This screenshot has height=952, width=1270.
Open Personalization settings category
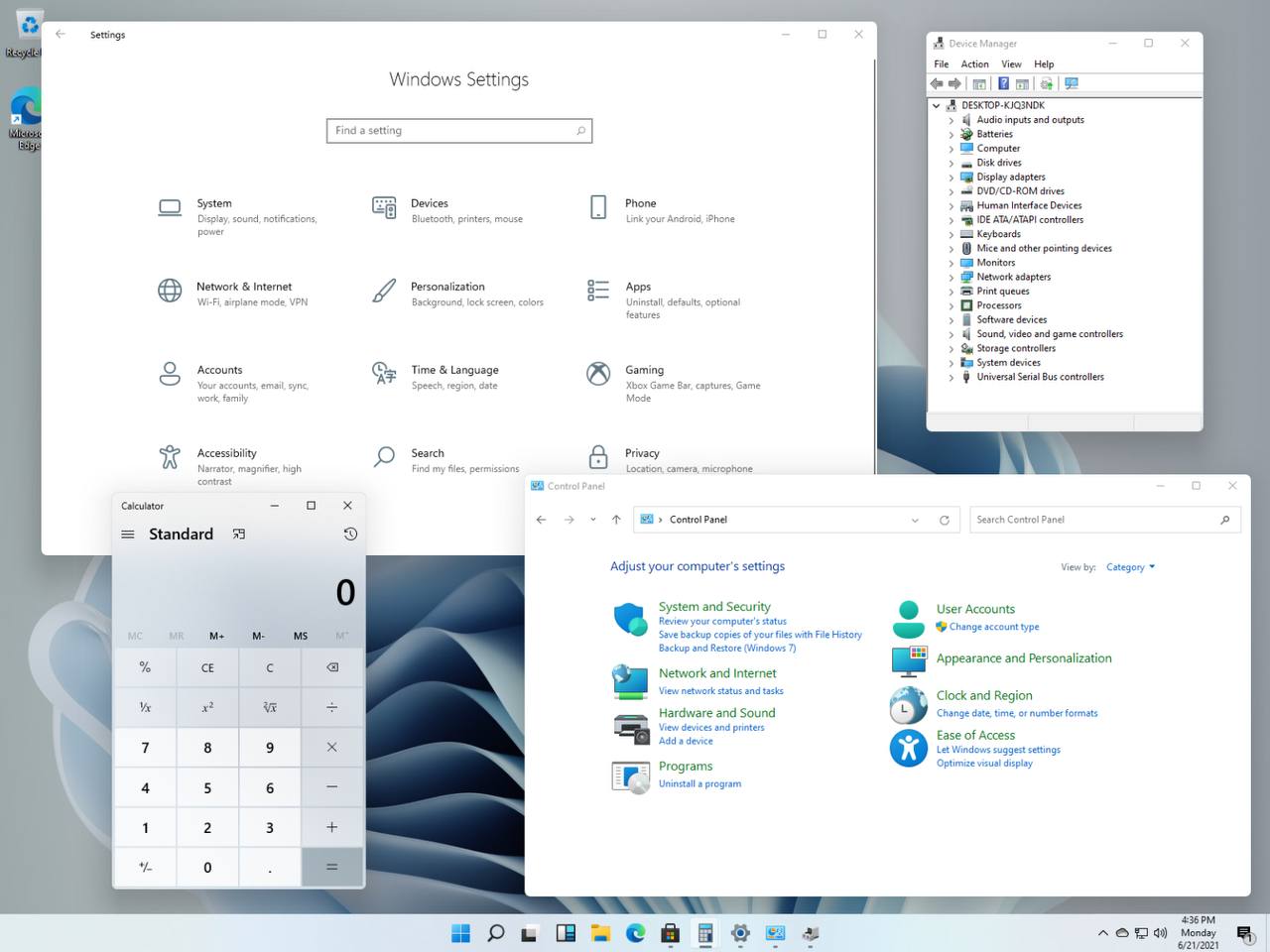click(x=458, y=293)
